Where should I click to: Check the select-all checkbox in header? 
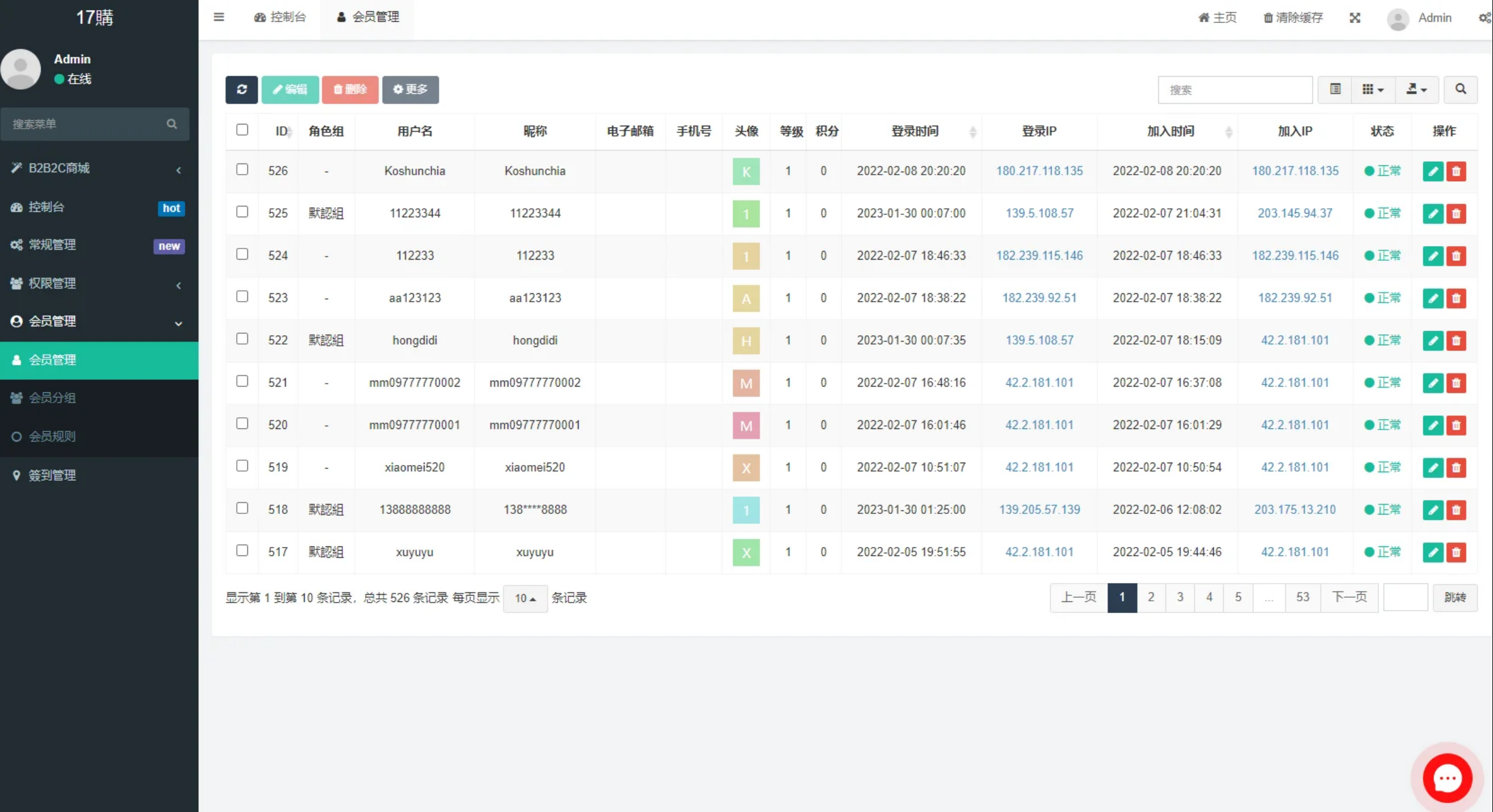click(242, 130)
